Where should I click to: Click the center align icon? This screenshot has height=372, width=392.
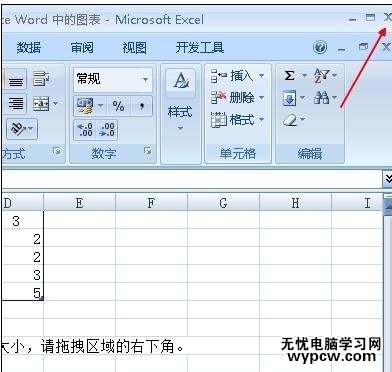pyautogui.click(x=15, y=80)
